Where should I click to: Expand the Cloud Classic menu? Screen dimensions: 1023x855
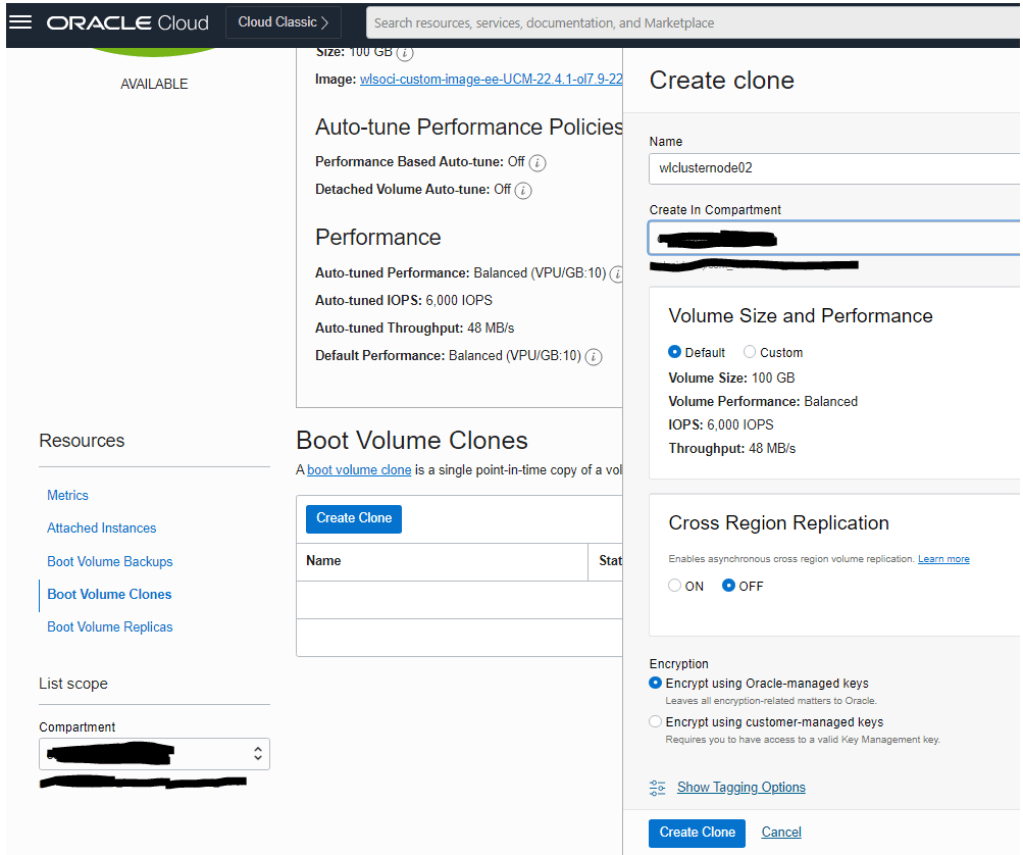[283, 22]
